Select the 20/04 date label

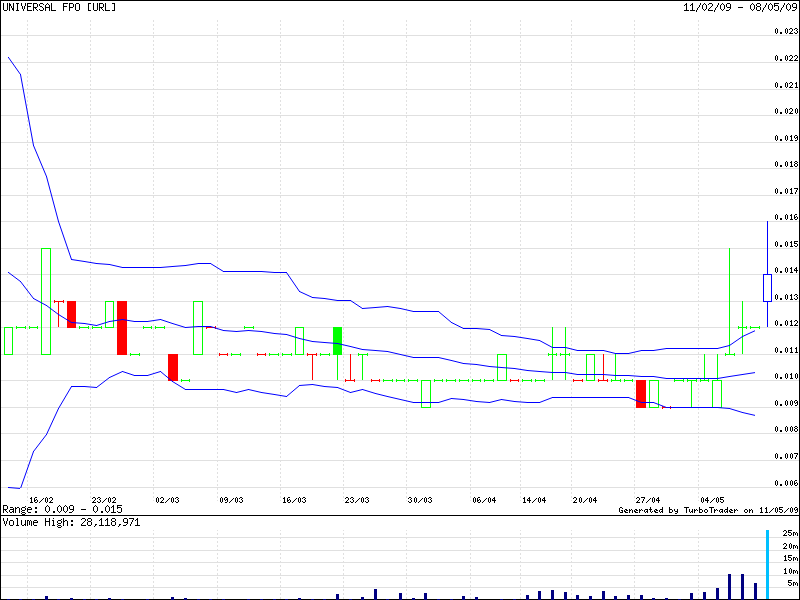click(585, 500)
